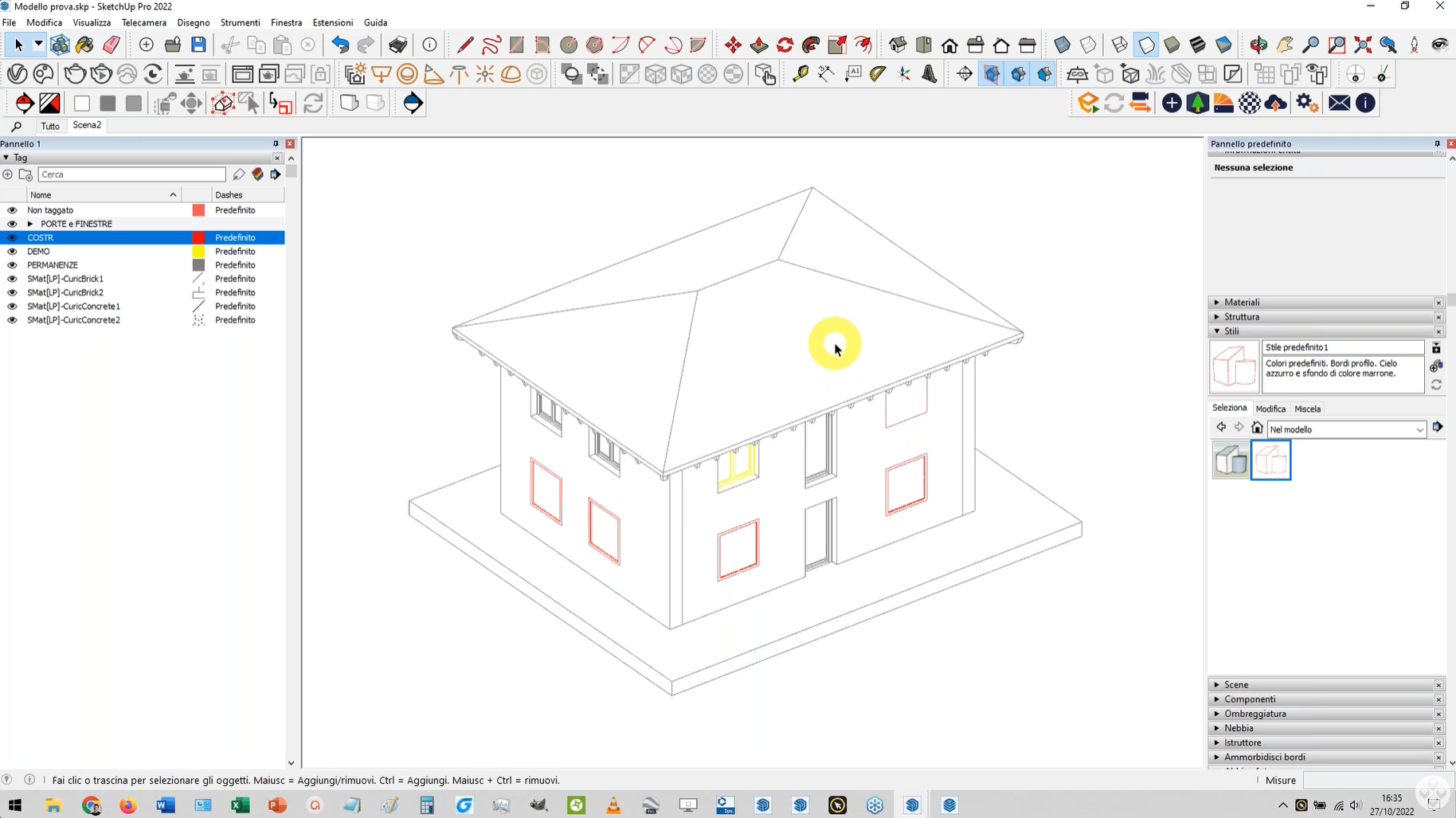Image resolution: width=1456 pixels, height=818 pixels.
Task: Choose the Tape Measure tool
Action: tap(800, 74)
